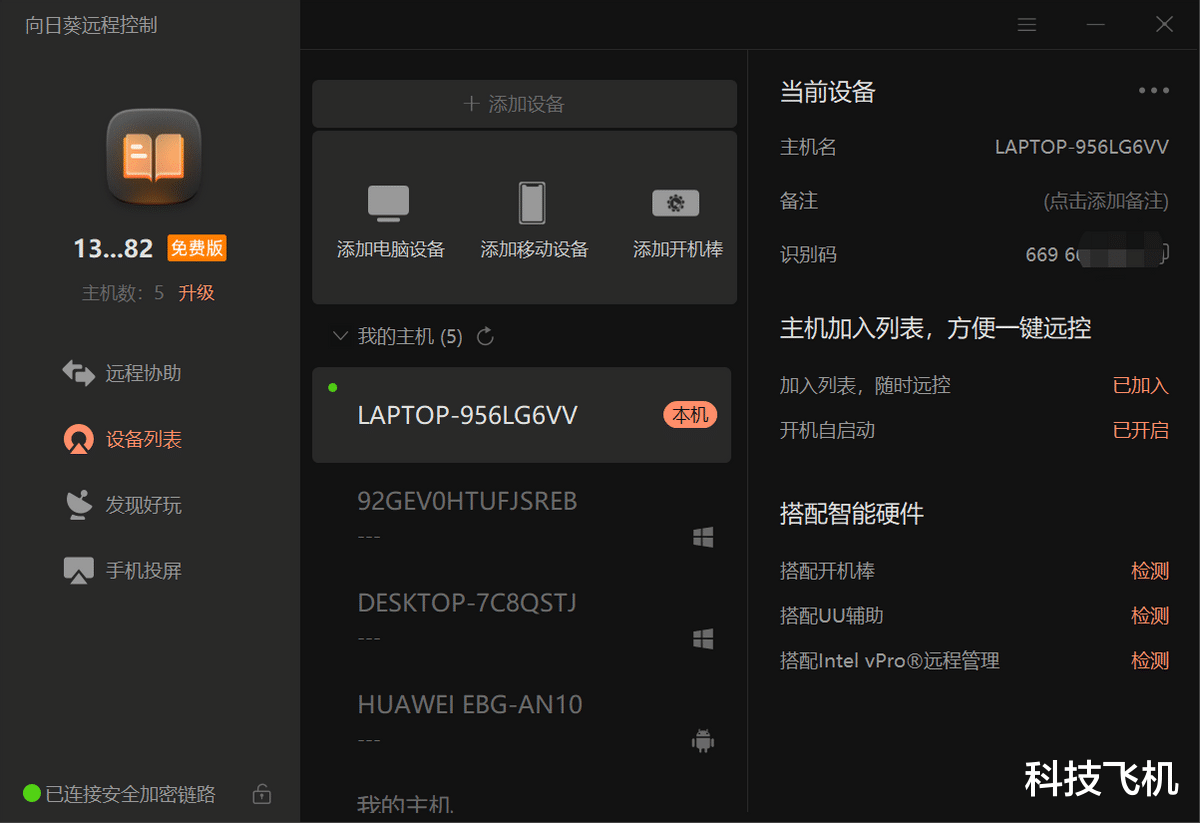Toggle 已加入 for 加入列表
This screenshot has width=1200, height=823.
[1141, 385]
